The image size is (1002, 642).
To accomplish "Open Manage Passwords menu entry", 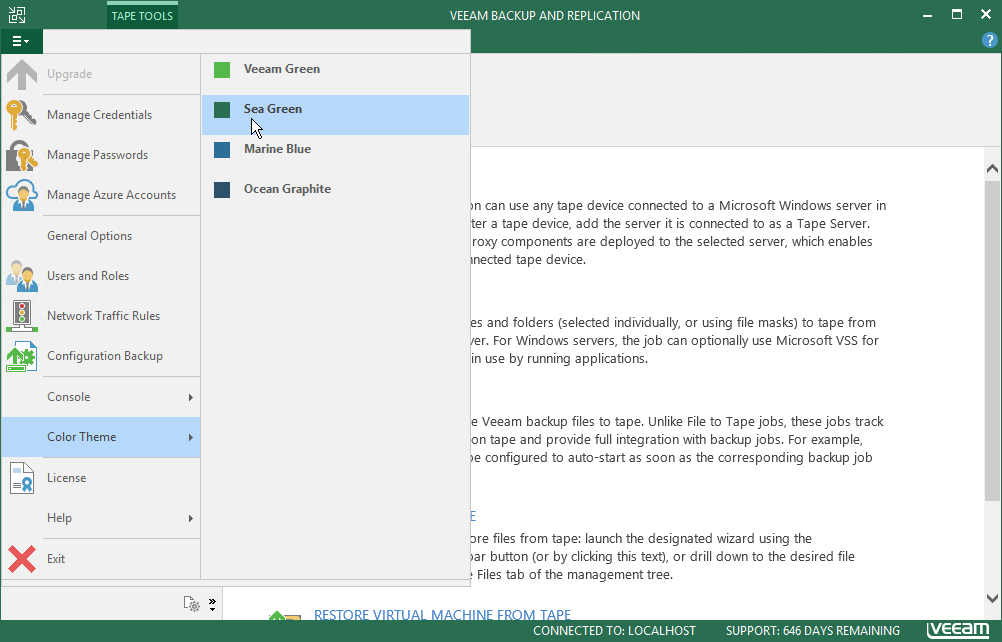I will click(101, 155).
